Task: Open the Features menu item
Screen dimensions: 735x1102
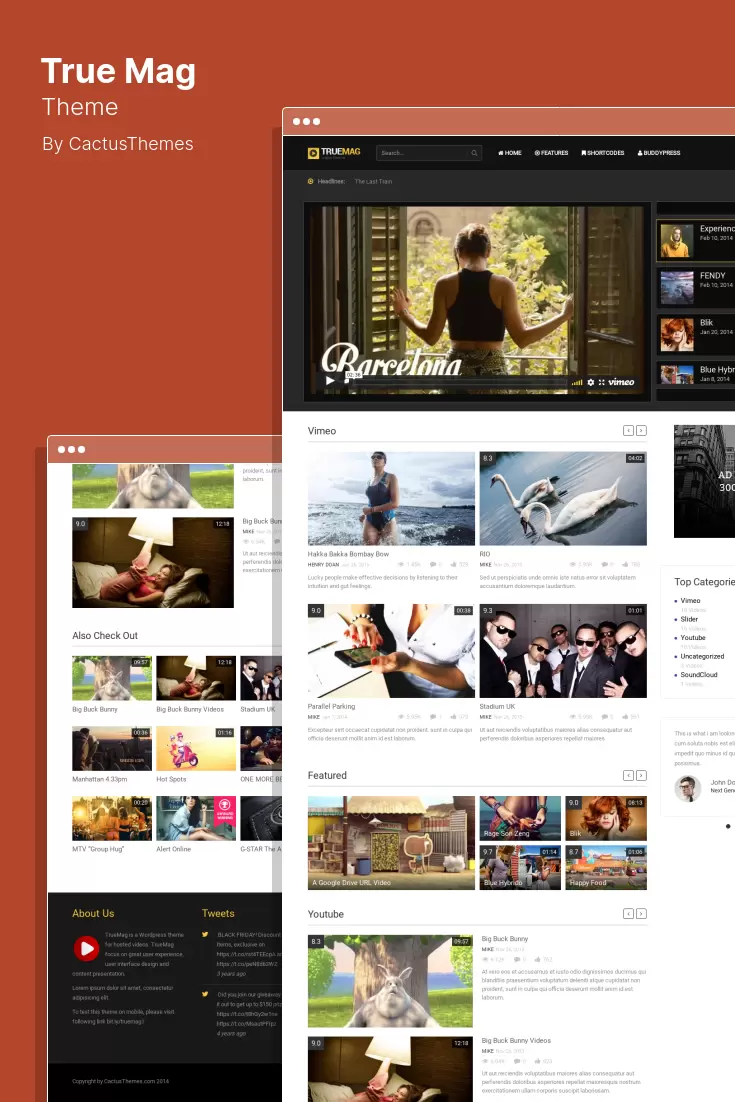Action: [x=551, y=153]
